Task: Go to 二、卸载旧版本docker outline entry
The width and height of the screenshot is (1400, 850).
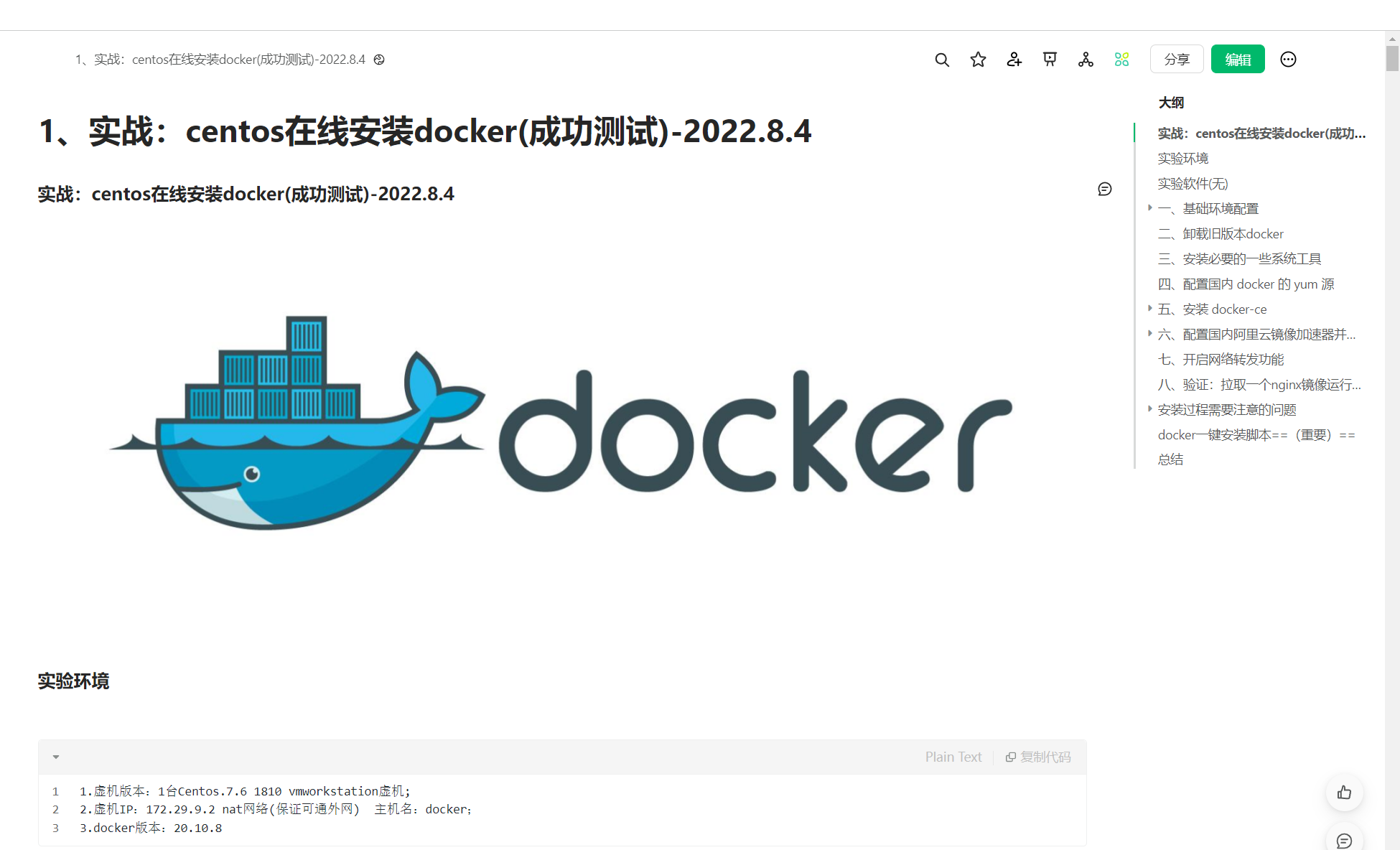Action: 1221,234
